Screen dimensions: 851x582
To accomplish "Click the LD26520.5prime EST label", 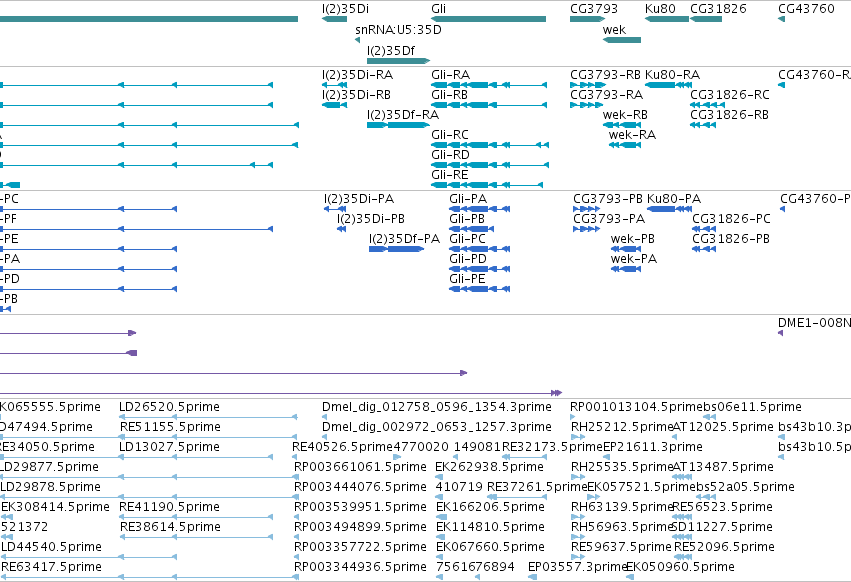I will (169, 407).
